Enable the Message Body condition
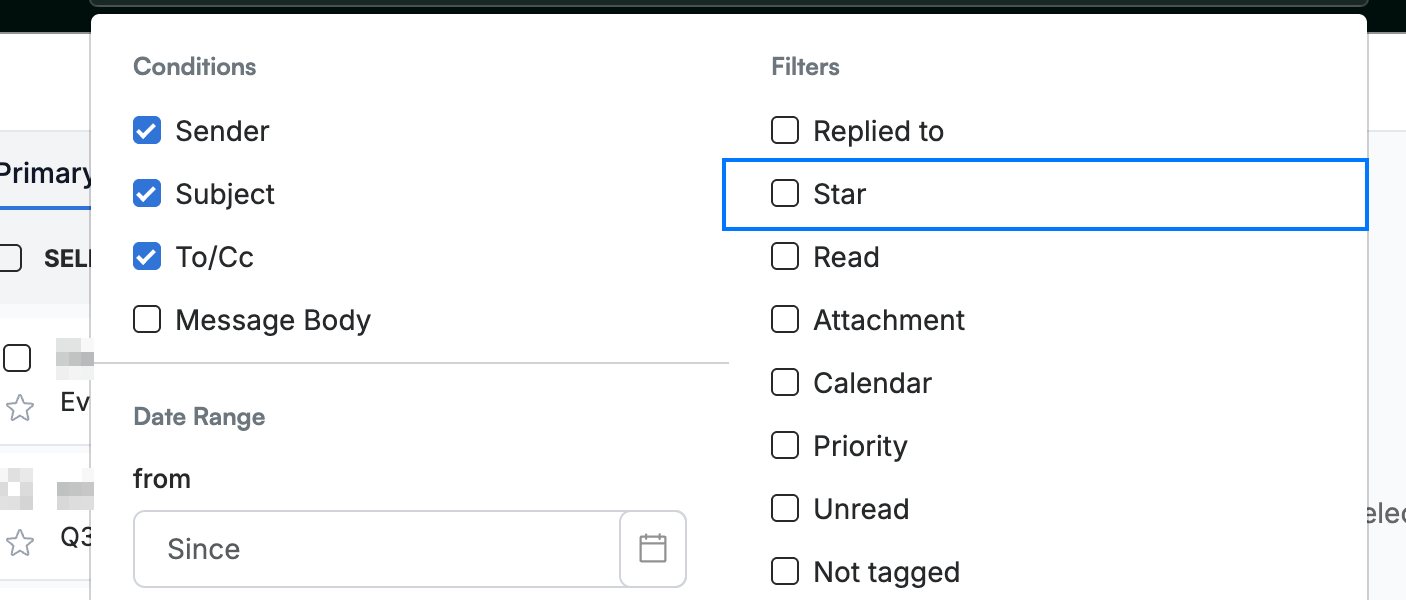Viewport: 1406px width, 600px height. 147,320
